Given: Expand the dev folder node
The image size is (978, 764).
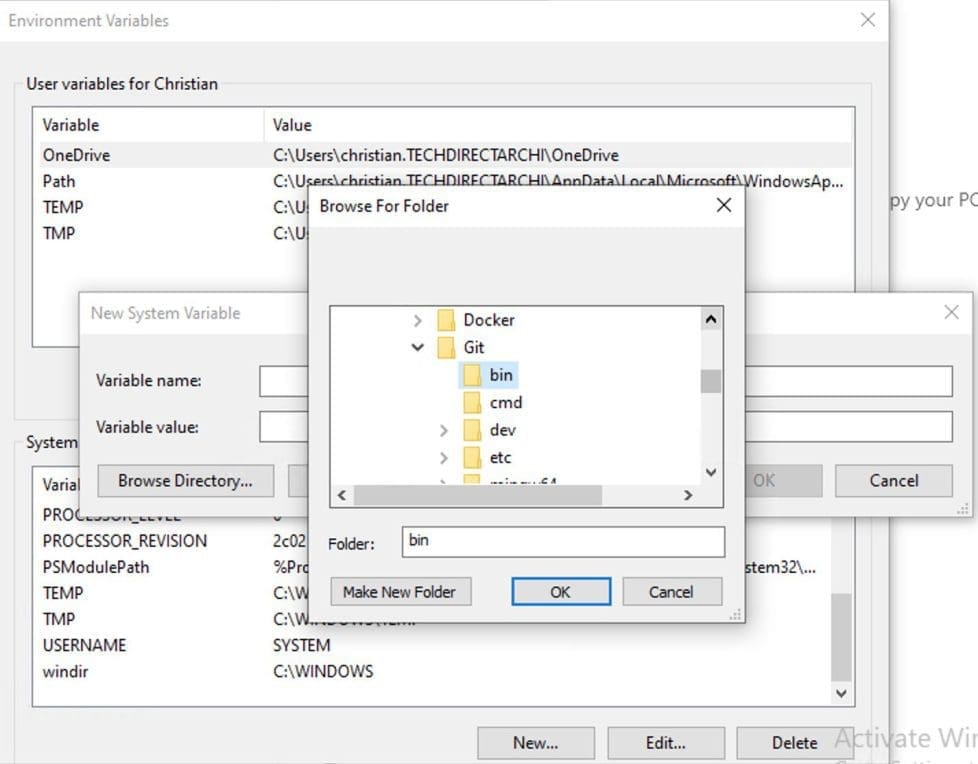Looking at the screenshot, I should (x=444, y=430).
